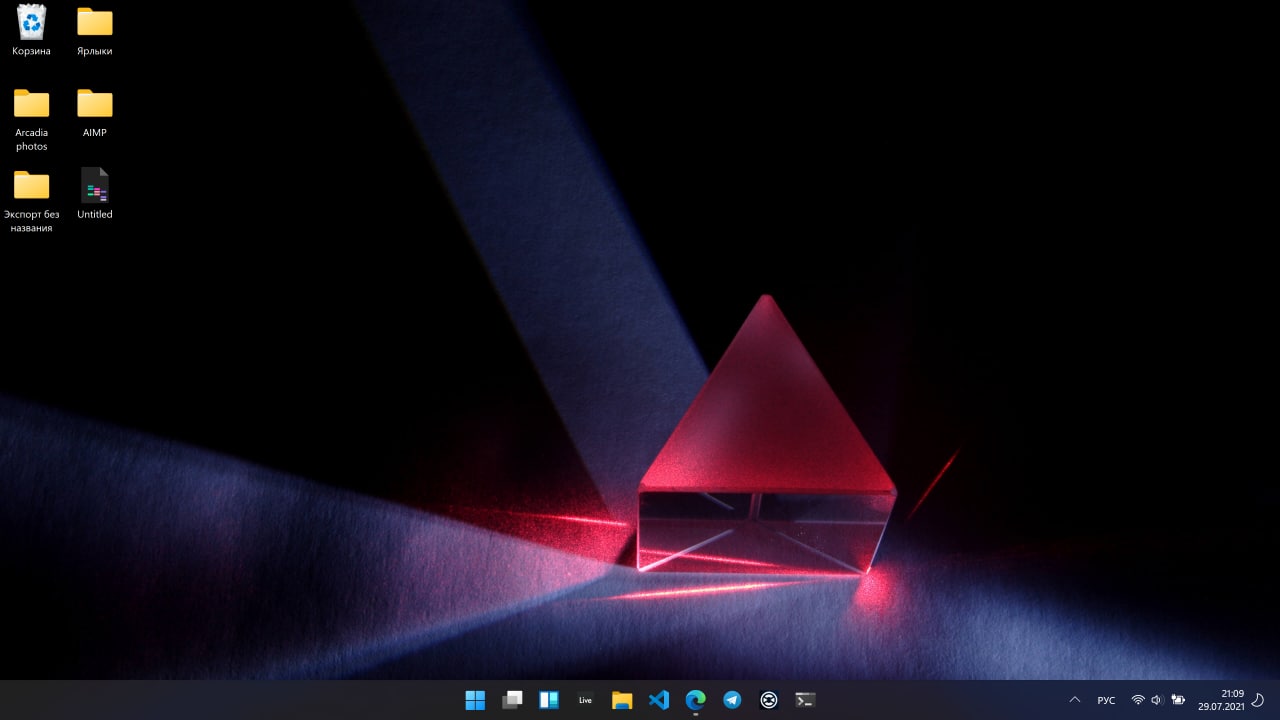This screenshot has width=1280, height=720.
Task: Open Wi-Fi network settings in tray
Action: [1138, 700]
